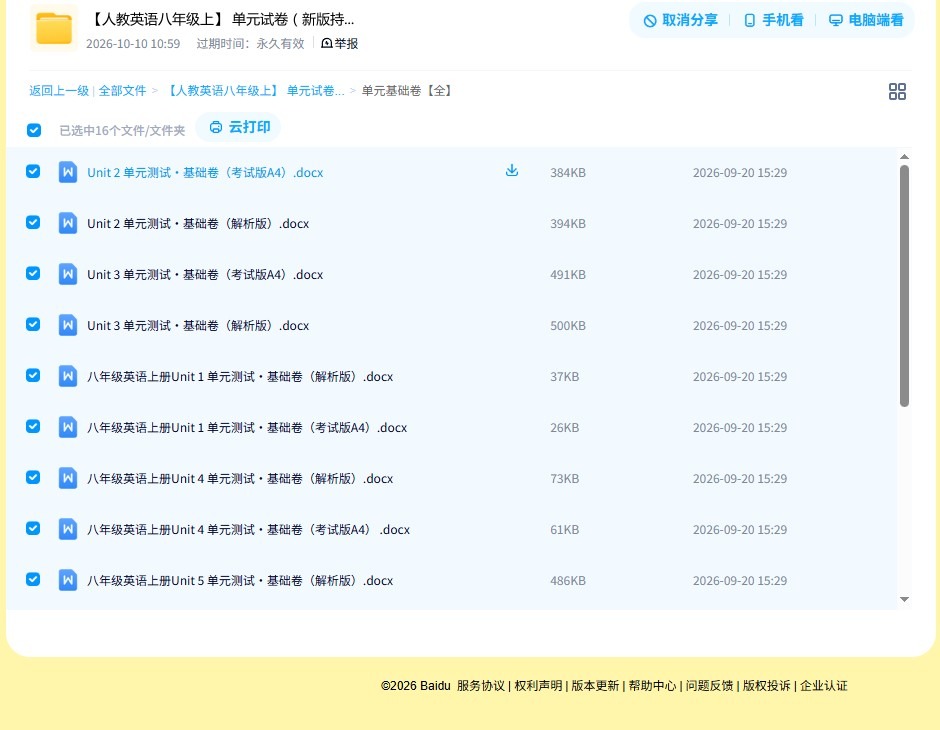Click Word icon of 八年级Unit 4 考试版A4
This screenshot has width=940, height=730.
tap(68, 529)
